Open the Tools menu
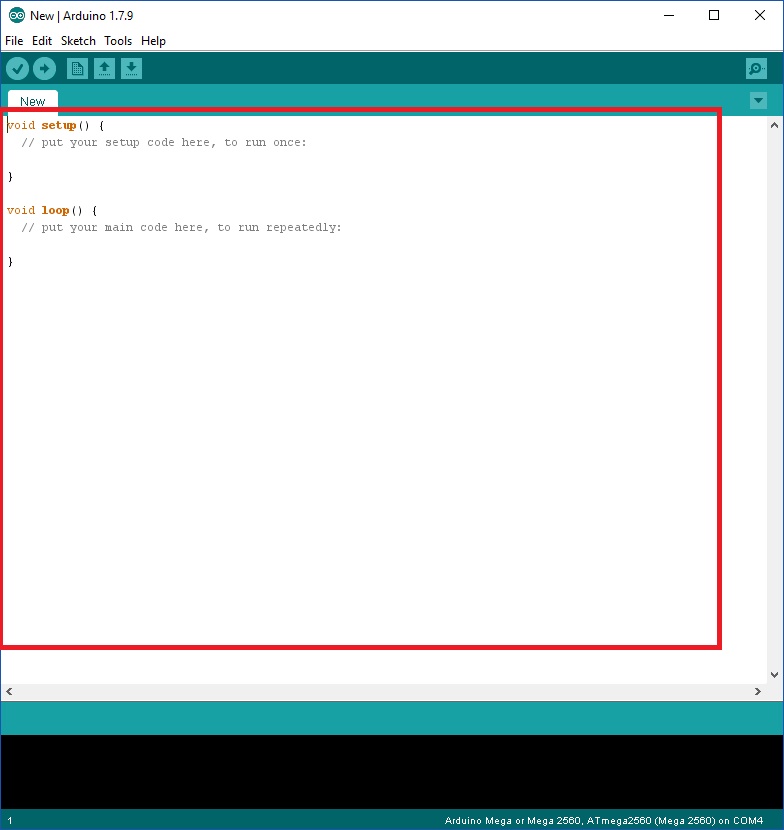Viewport: 784px width, 830px height. [x=118, y=41]
